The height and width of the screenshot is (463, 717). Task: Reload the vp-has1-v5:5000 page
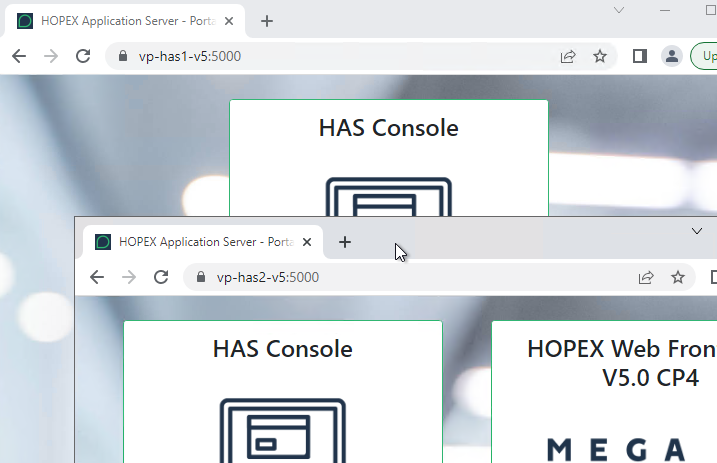pyautogui.click(x=83, y=57)
